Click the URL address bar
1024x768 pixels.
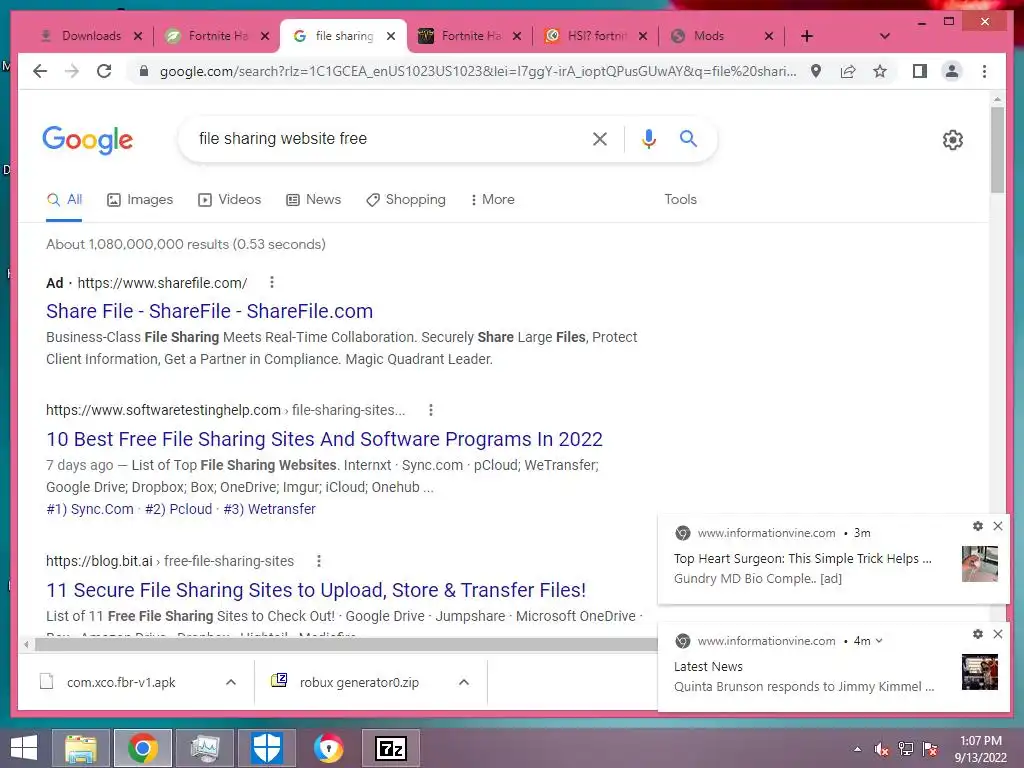[x=477, y=71]
